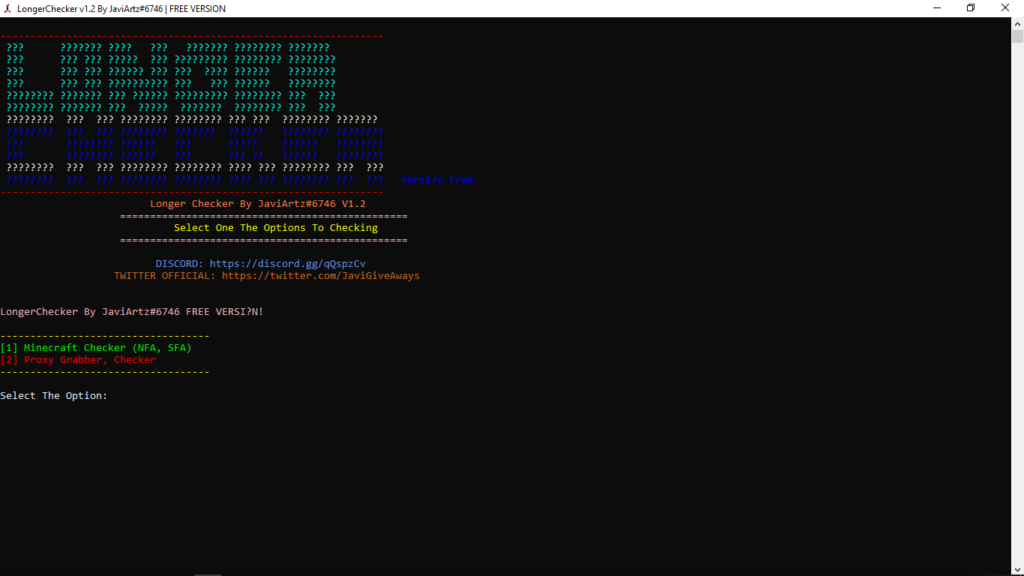Open the JaviGiveAways Twitter URL
The height and width of the screenshot is (576, 1024).
point(320,276)
